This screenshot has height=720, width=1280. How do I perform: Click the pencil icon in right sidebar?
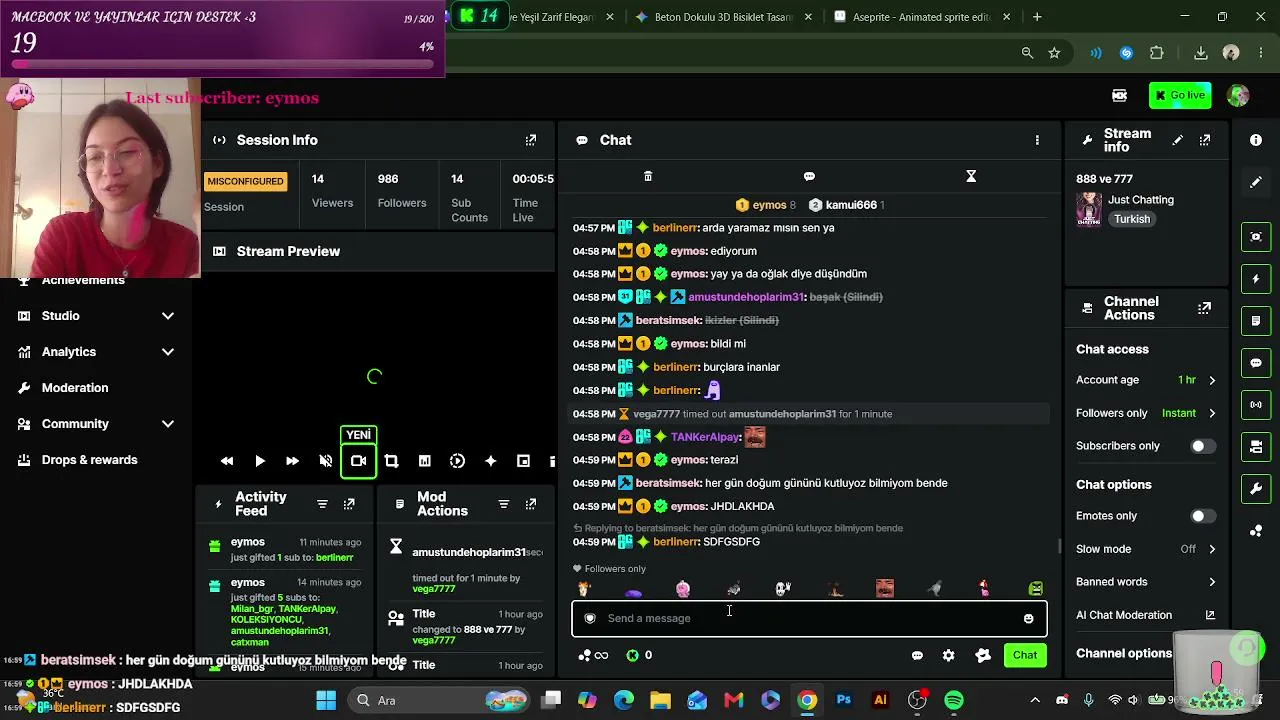(1256, 183)
